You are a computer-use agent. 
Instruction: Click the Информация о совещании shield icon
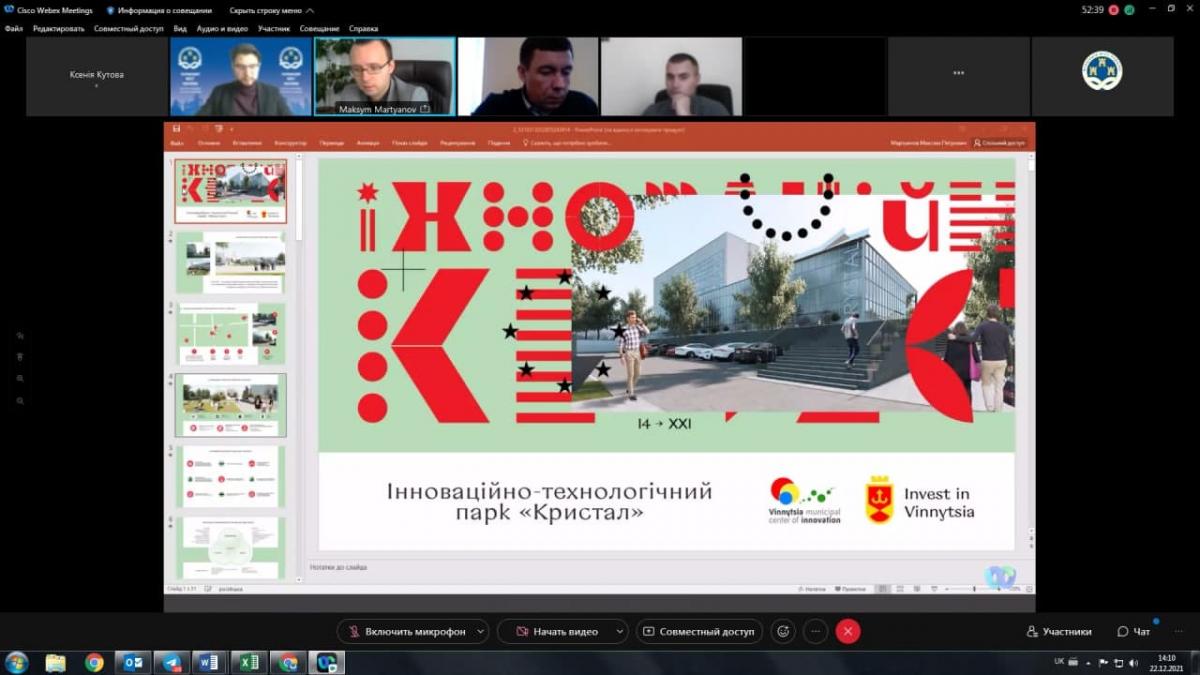click(x=111, y=10)
